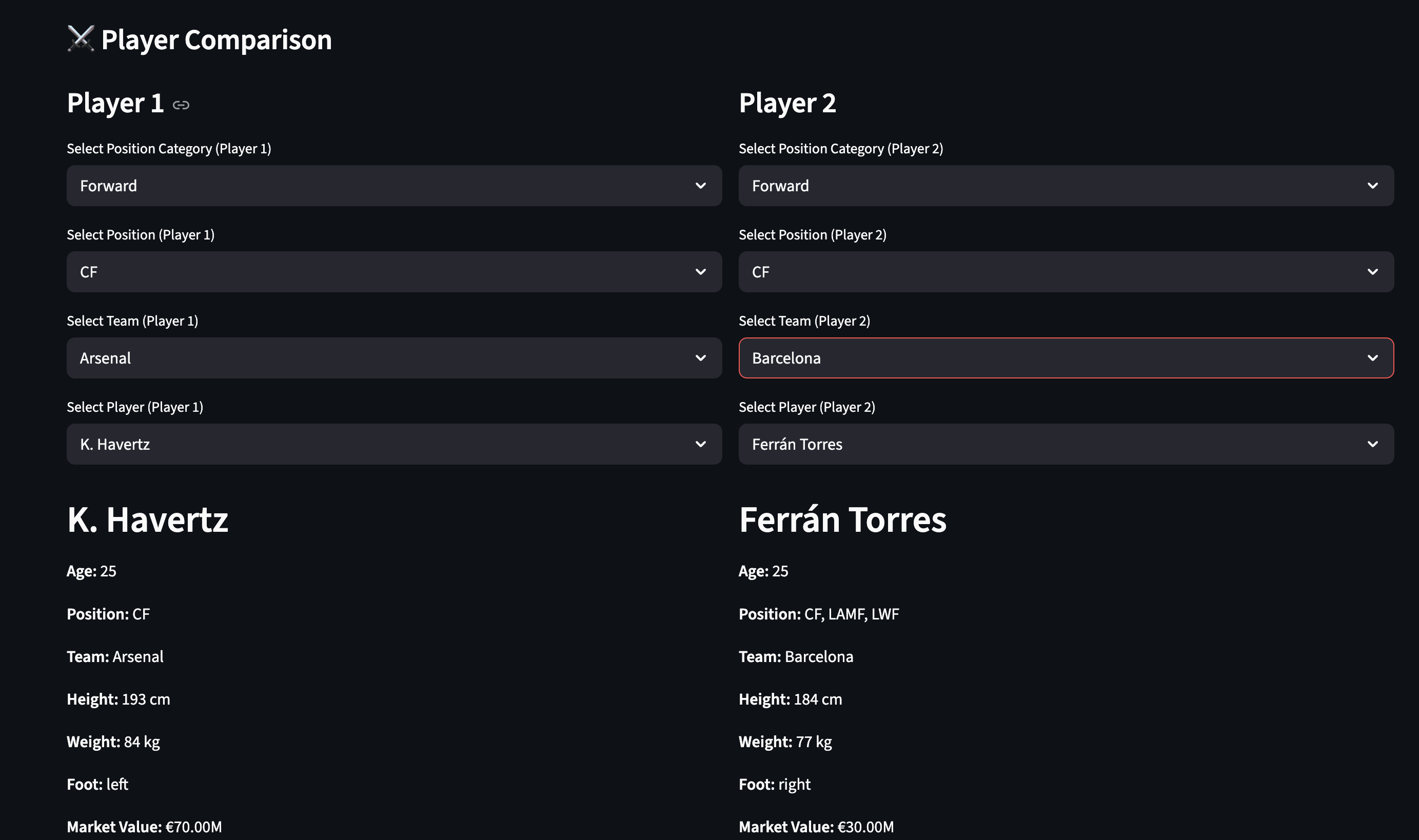Click the anchor link icon beside Player 1
Viewport: 1419px width, 840px height.
pyautogui.click(x=181, y=105)
